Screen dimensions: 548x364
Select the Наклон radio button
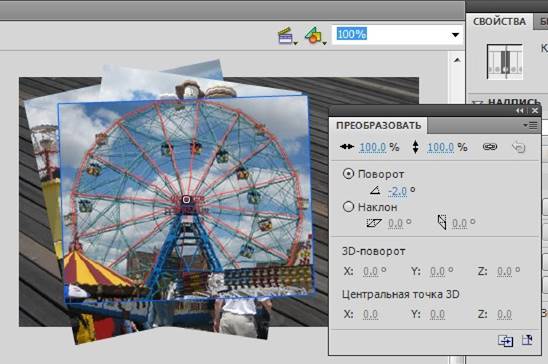point(348,207)
